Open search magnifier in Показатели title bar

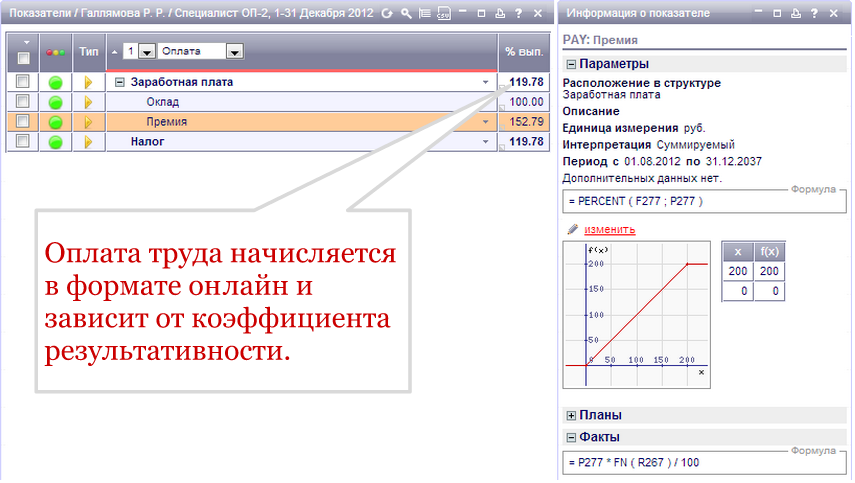click(x=406, y=13)
